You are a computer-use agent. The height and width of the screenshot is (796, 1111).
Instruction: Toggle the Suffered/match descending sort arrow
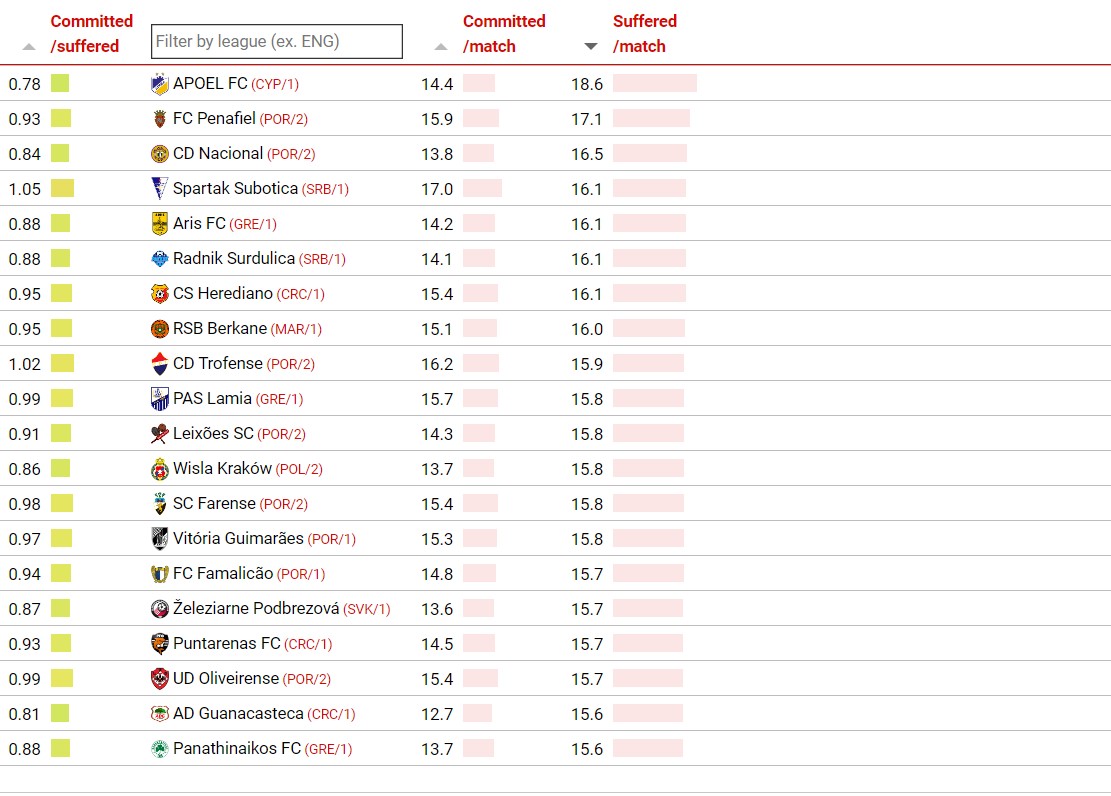pyautogui.click(x=590, y=47)
